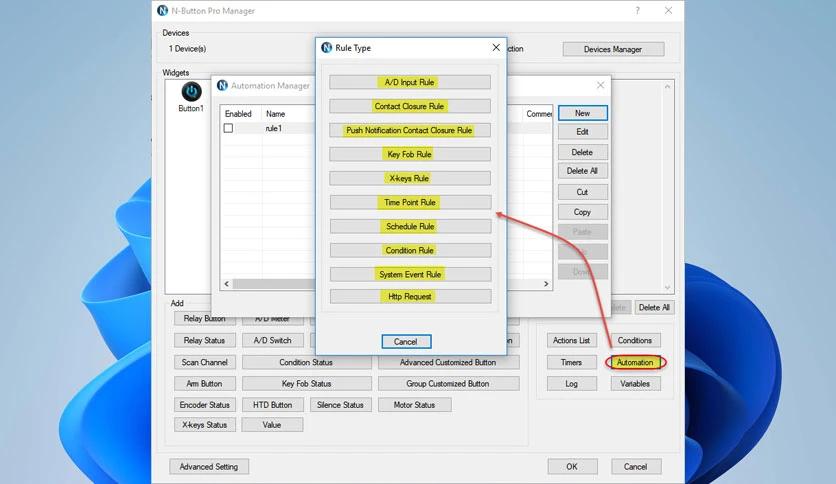Add an Advanced Customized Button
836x484 pixels.
(x=448, y=362)
